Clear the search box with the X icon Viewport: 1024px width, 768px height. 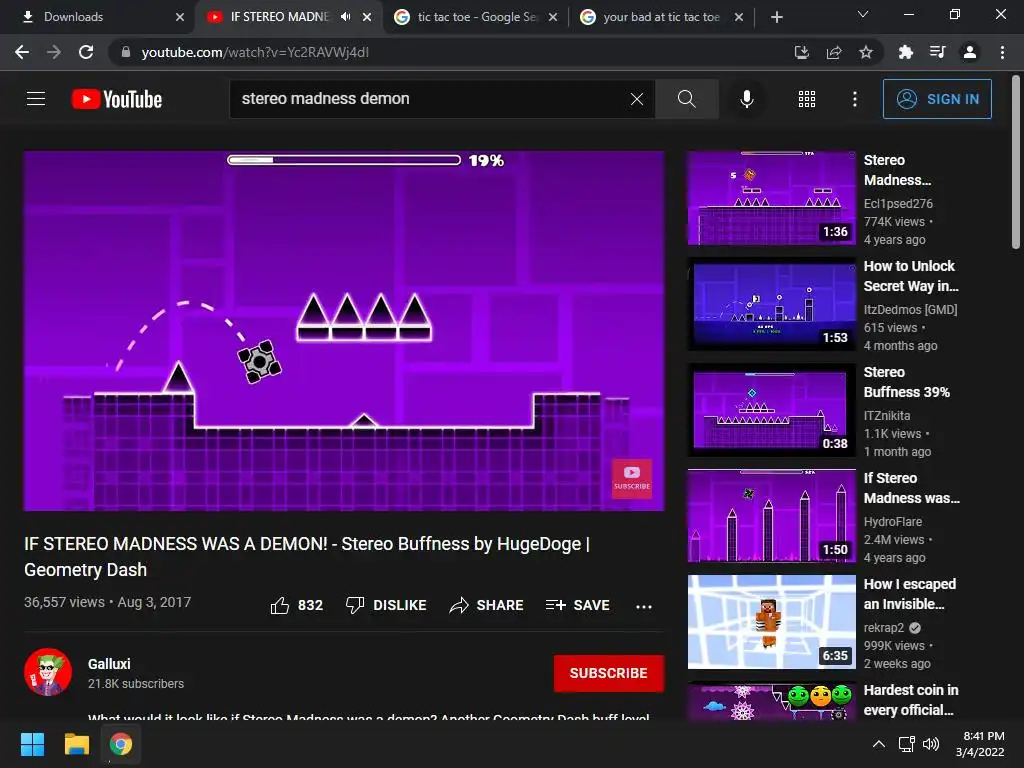pyautogui.click(x=637, y=99)
